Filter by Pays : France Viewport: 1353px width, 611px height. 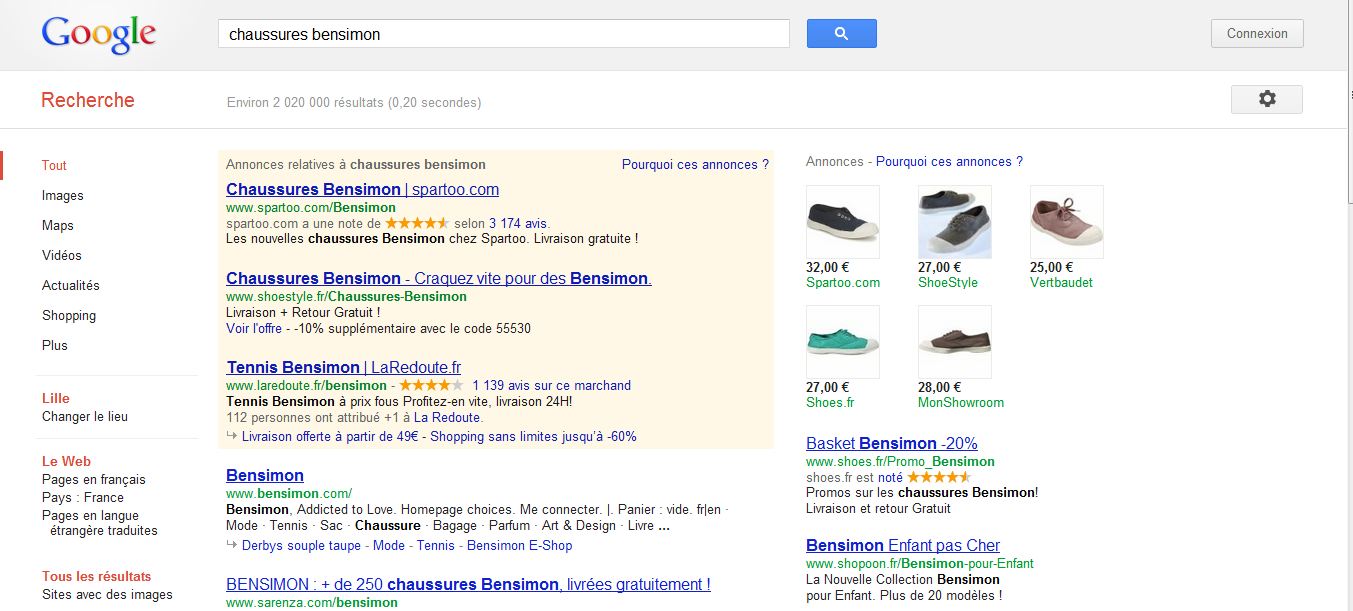[83, 498]
